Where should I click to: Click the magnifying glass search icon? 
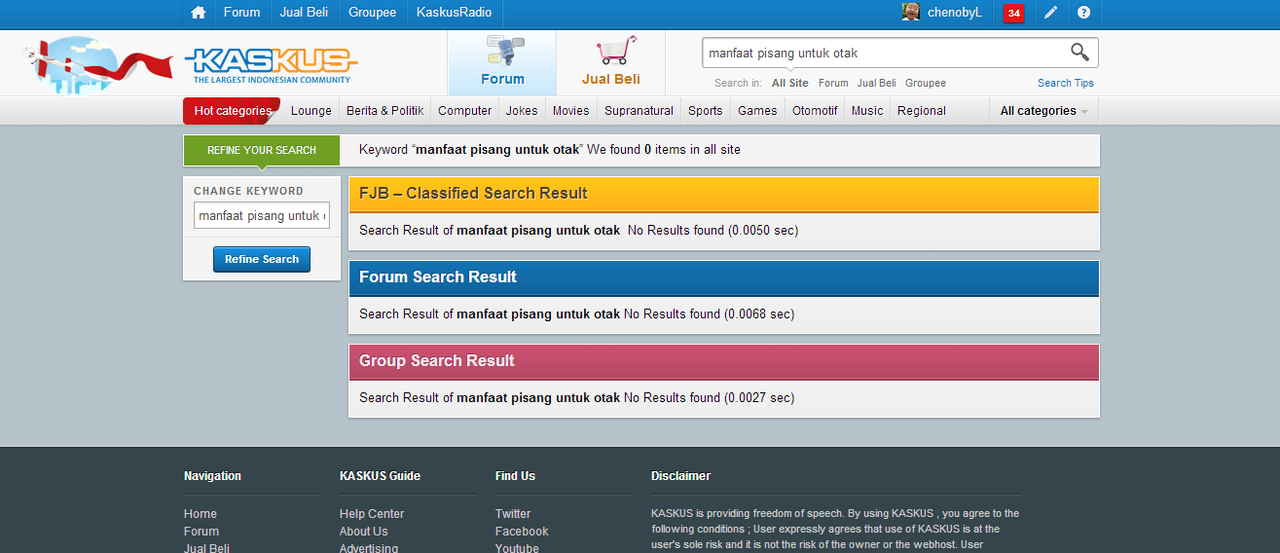click(1080, 53)
